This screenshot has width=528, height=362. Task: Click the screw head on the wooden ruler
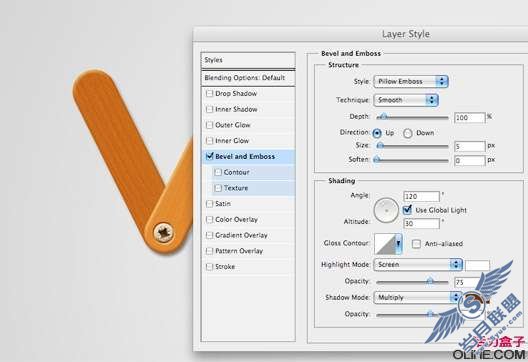[x=164, y=233]
